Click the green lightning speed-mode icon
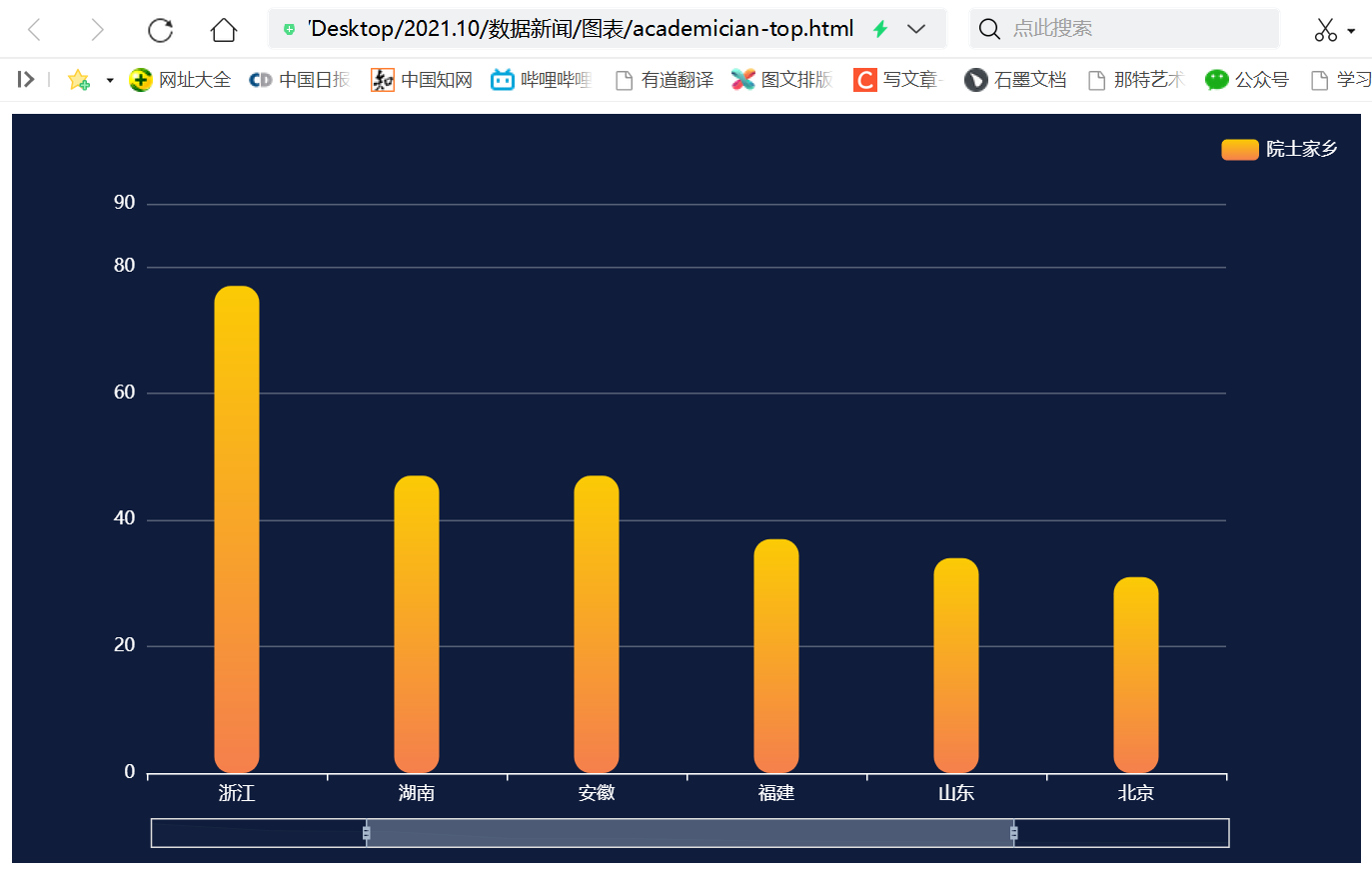 [x=880, y=29]
